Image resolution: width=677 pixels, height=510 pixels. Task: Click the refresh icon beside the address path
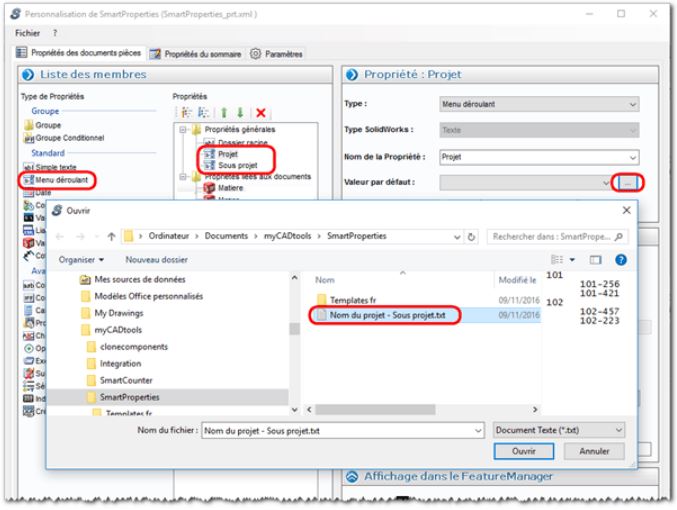471,237
